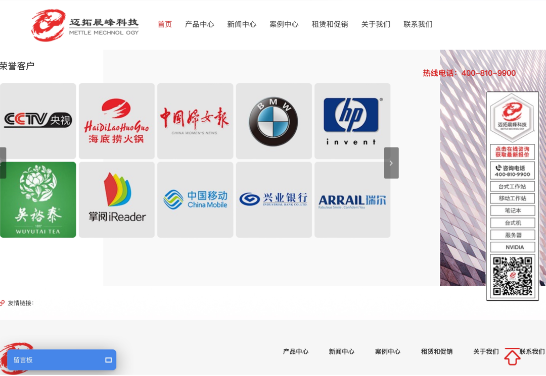Viewport: 546px width, 376px height.
Task: Click the QR code in sidebar
Action: [x=512, y=276]
